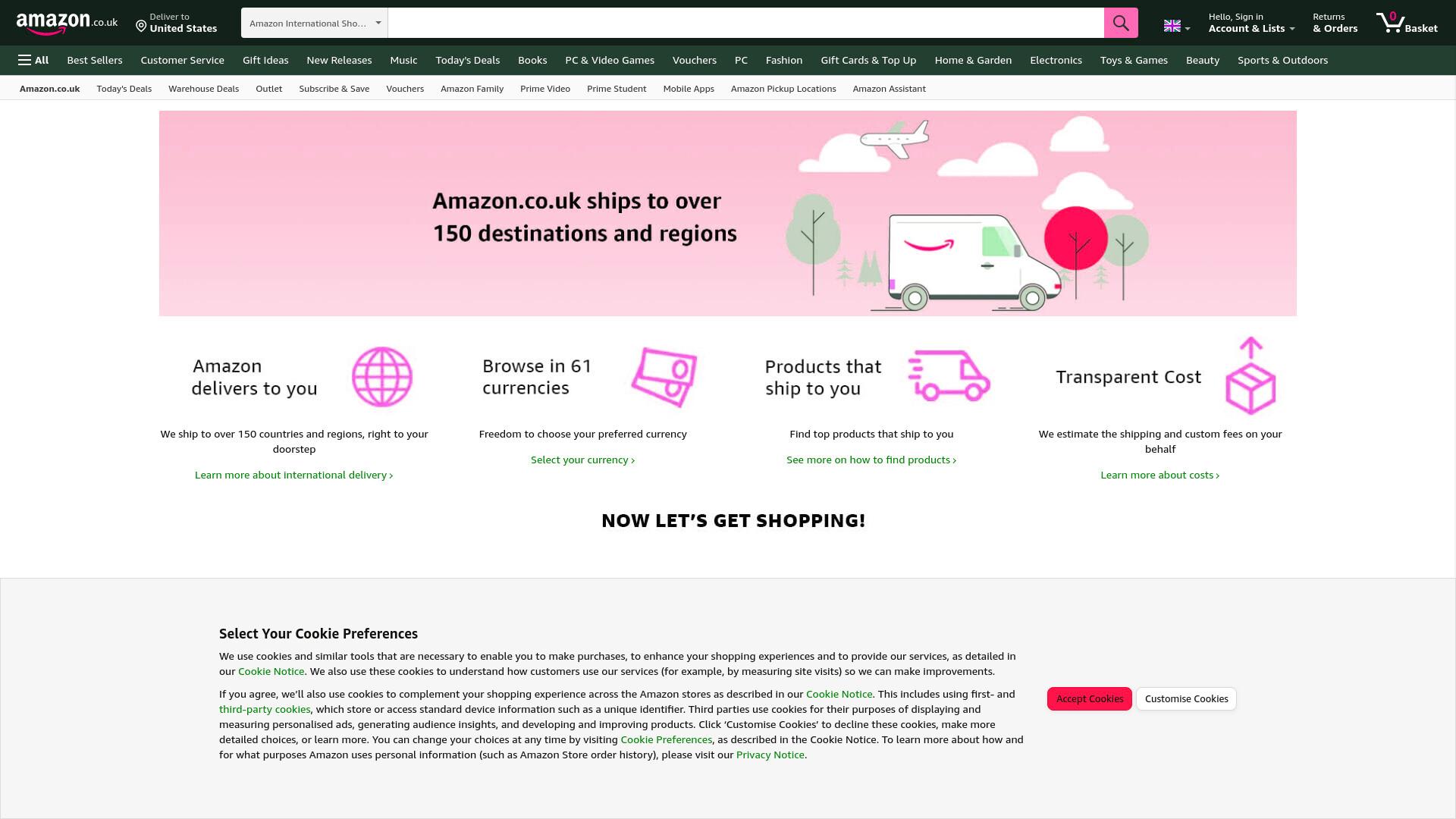
Task: Open New Releases
Action: pyautogui.click(x=339, y=60)
